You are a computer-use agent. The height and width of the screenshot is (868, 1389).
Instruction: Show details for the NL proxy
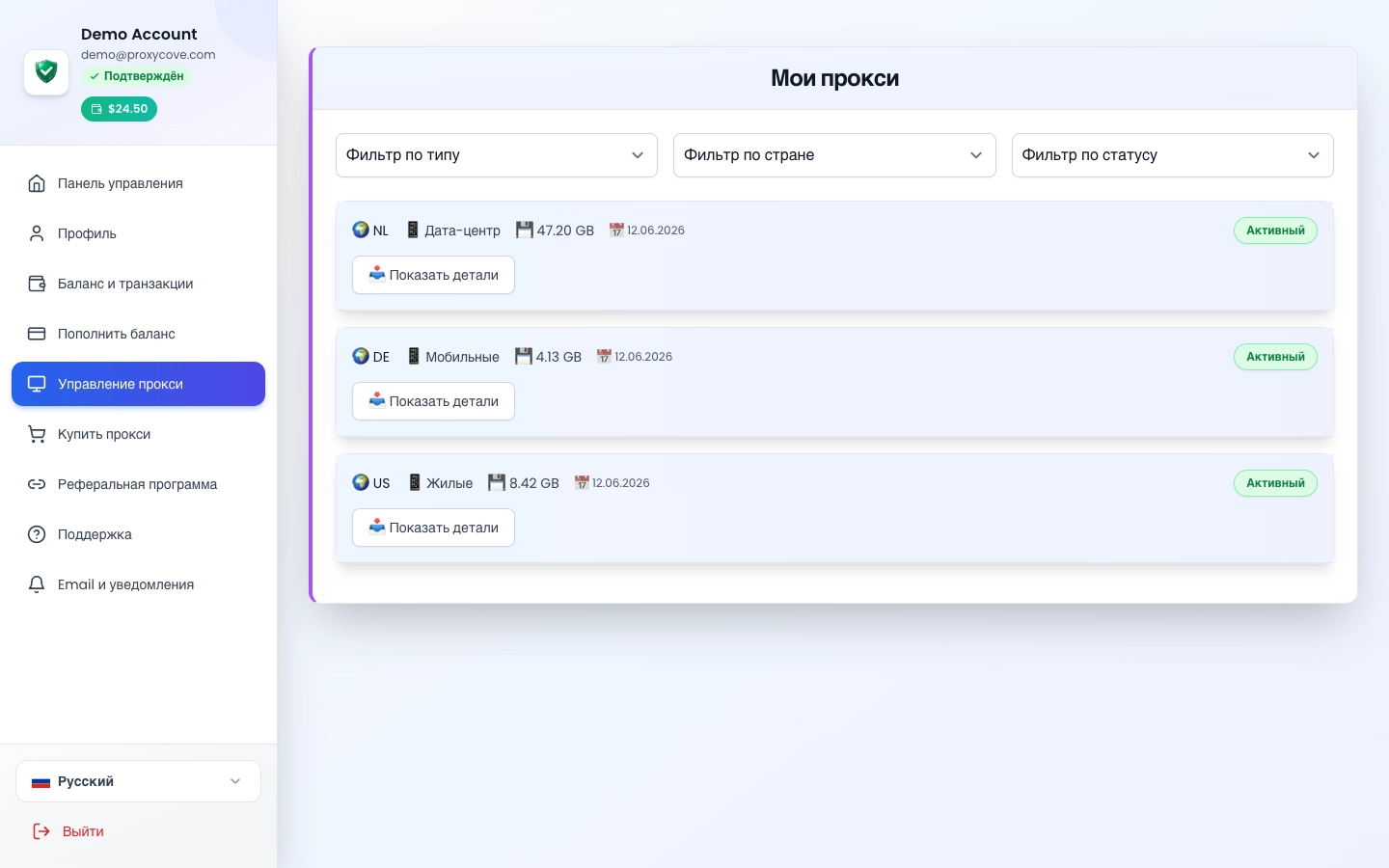(x=433, y=275)
